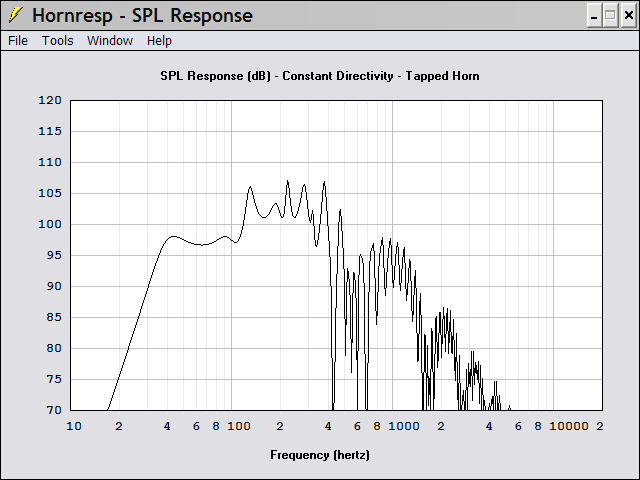Image resolution: width=640 pixels, height=480 pixels.
Task: Close the SPL Response window
Action: 629,16
